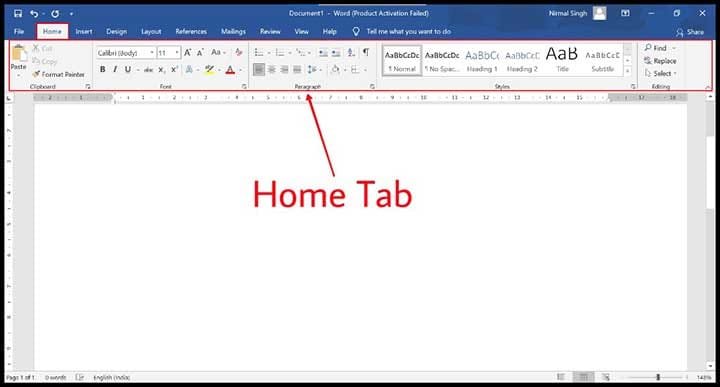Open the File menu
Image resolution: width=720 pixels, height=387 pixels.
19,31
